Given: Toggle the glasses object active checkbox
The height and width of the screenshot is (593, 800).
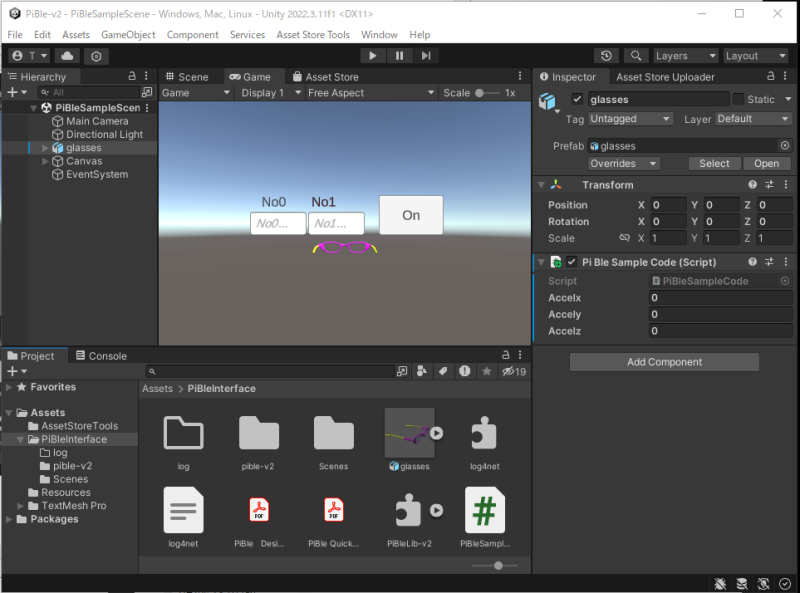Looking at the screenshot, I should pyautogui.click(x=577, y=99).
